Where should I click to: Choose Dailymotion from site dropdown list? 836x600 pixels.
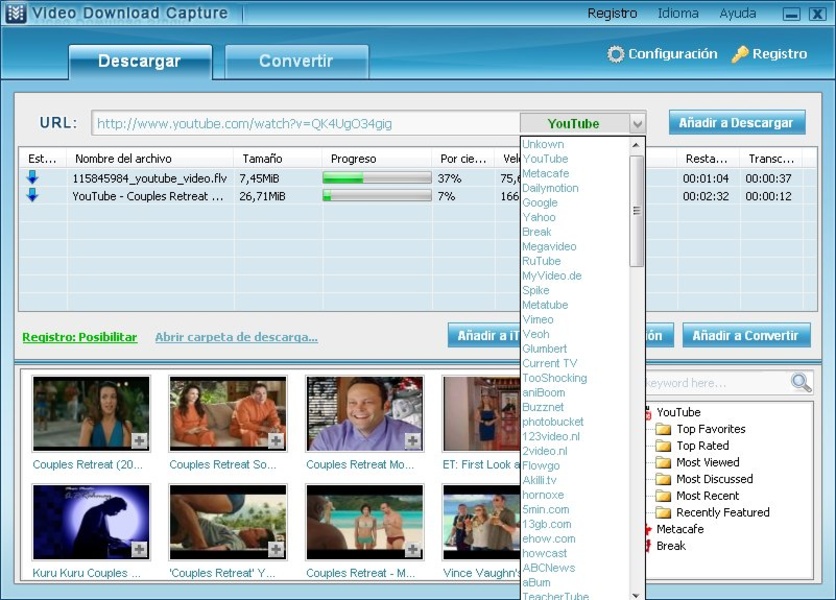click(x=550, y=188)
